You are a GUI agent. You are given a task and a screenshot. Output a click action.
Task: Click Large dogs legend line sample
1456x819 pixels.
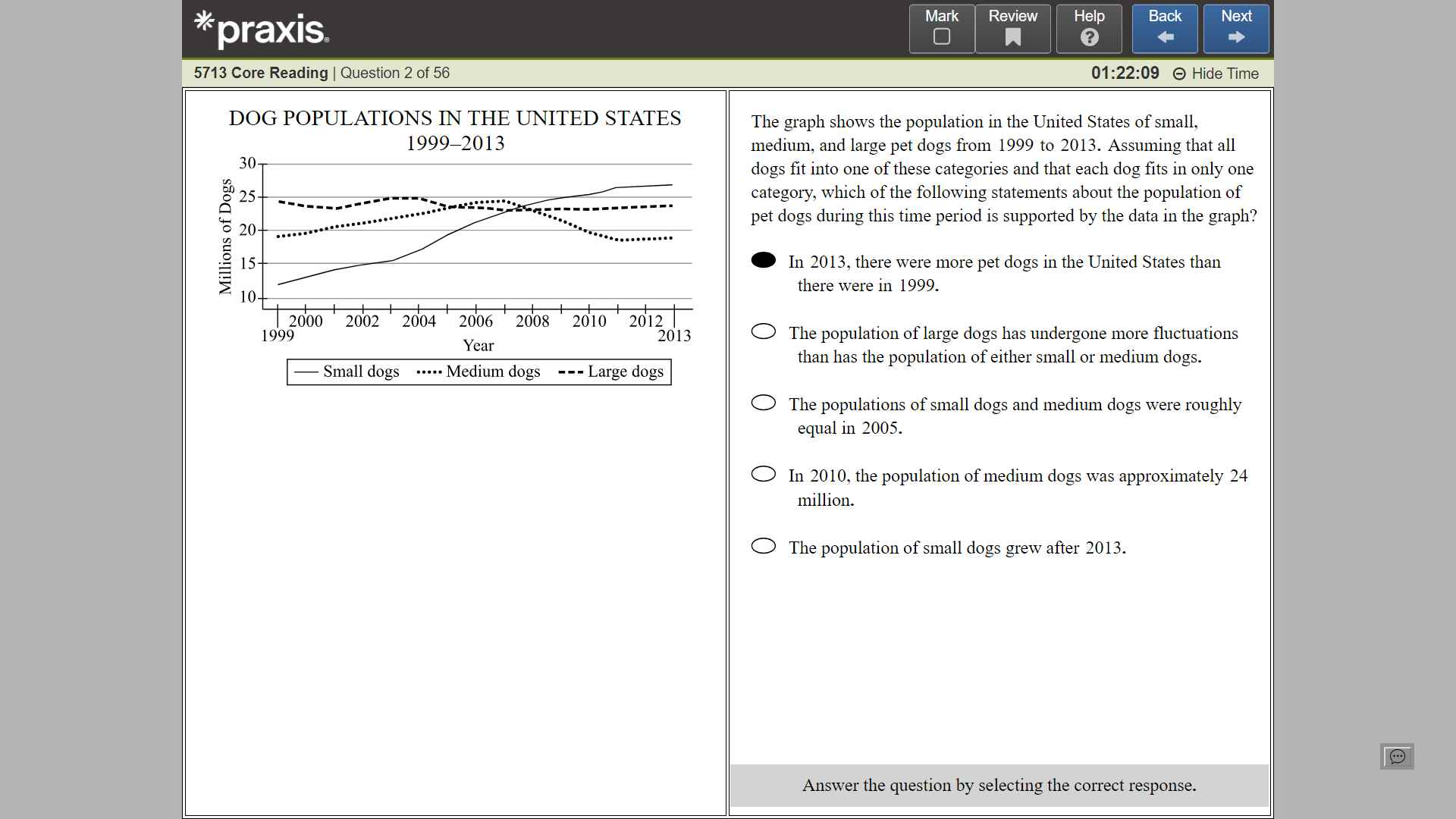(570, 372)
